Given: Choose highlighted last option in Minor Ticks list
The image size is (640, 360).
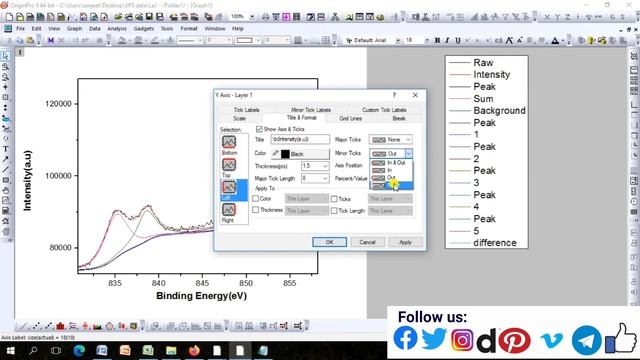Looking at the screenshot, I should (x=391, y=186).
